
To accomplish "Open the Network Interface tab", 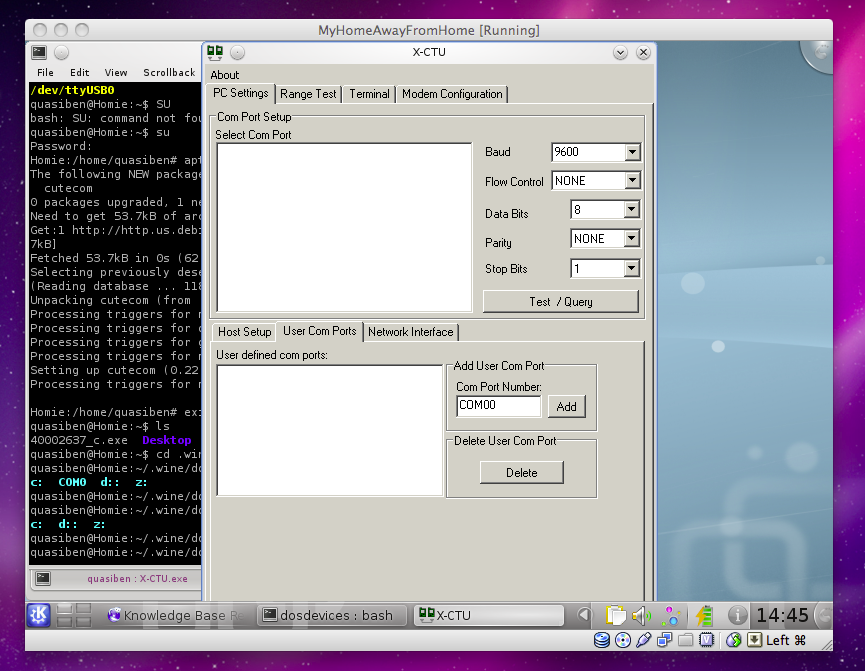I will (x=410, y=332).
